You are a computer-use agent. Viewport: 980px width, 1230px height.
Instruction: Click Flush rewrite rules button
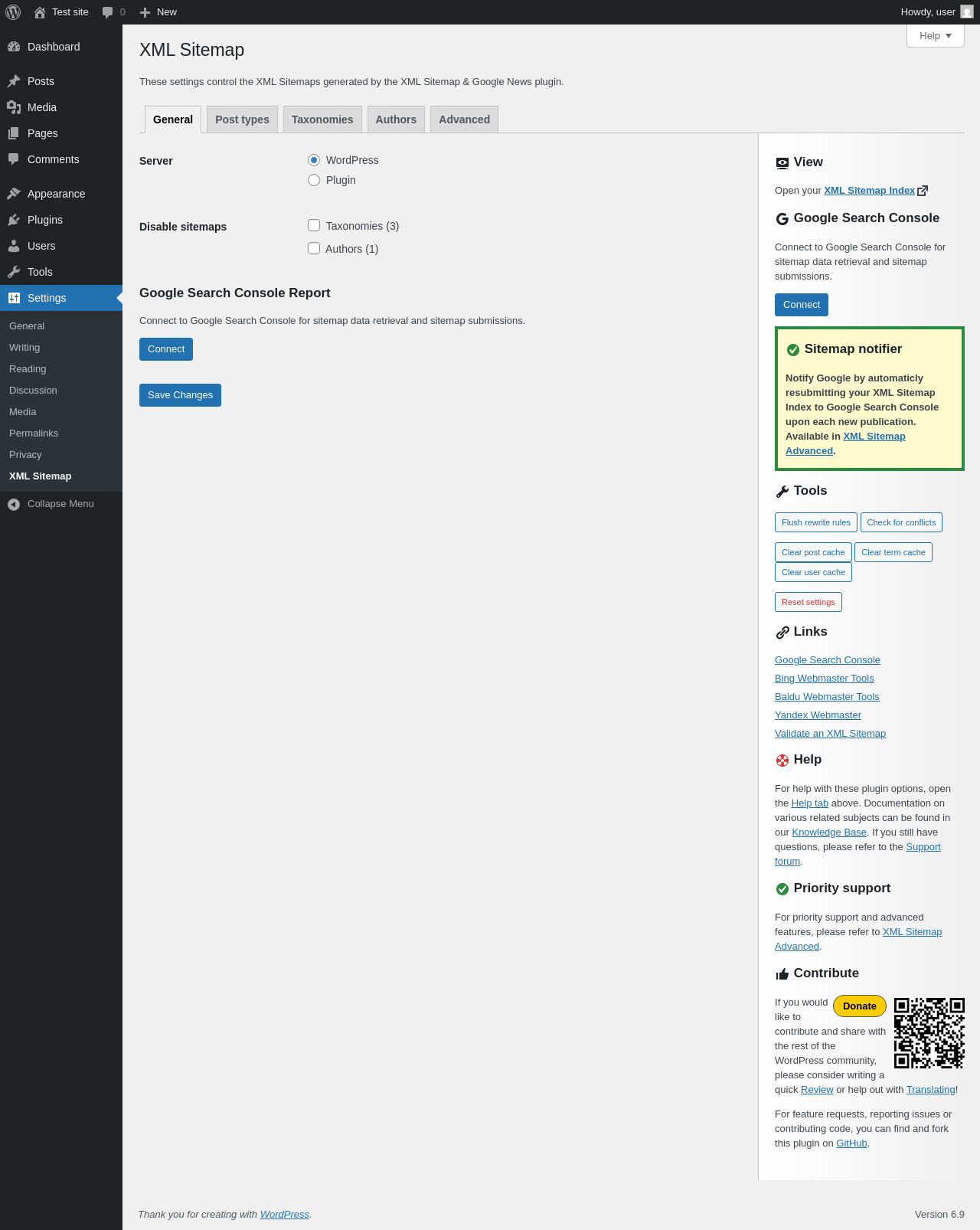(x=816, y=522)
